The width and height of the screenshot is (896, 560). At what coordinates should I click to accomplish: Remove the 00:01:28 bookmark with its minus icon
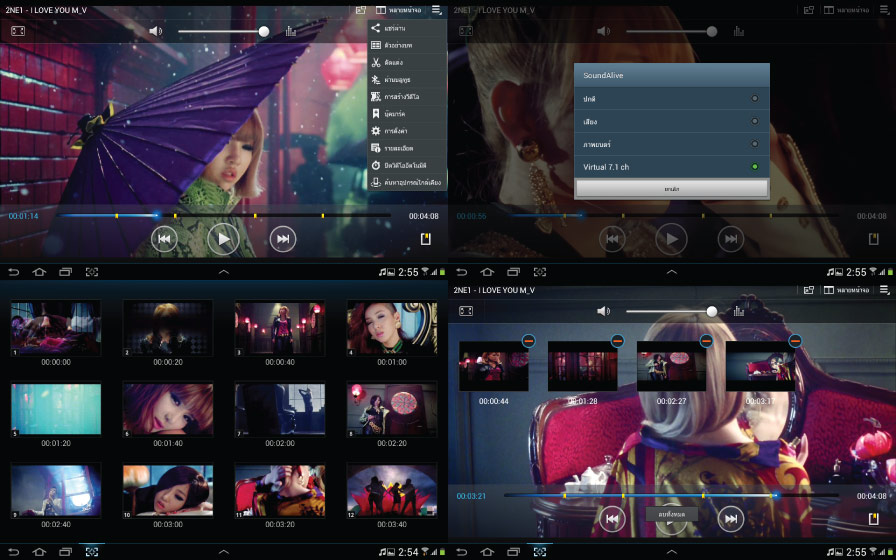click(x=618, y=341)
